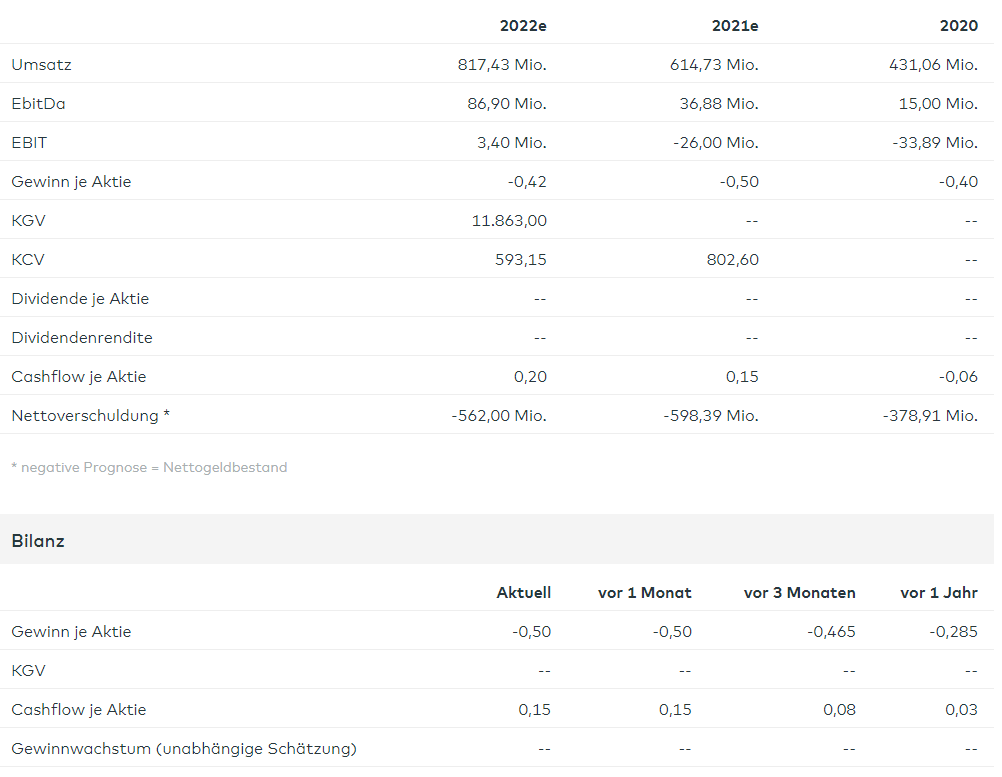
Task: Click the EbitDa row label
Action: point(39,104)
